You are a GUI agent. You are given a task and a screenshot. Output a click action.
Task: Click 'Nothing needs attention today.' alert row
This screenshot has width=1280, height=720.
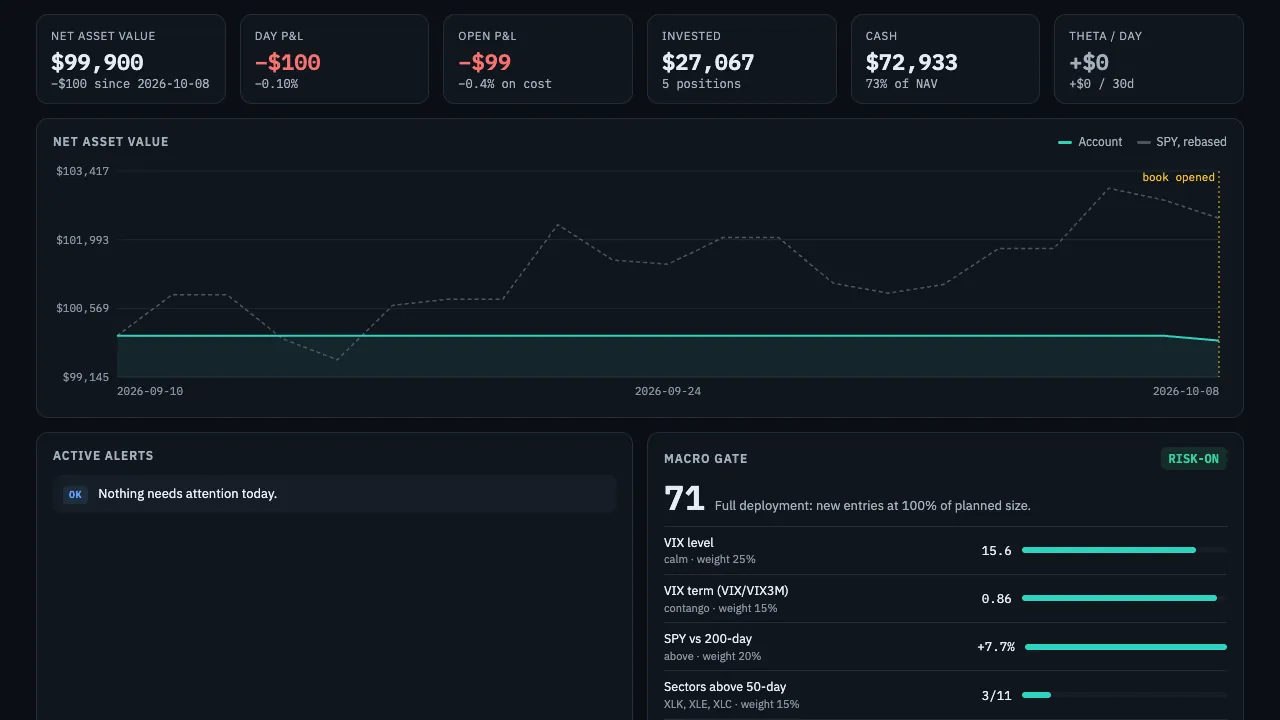[x=334, y=494]
